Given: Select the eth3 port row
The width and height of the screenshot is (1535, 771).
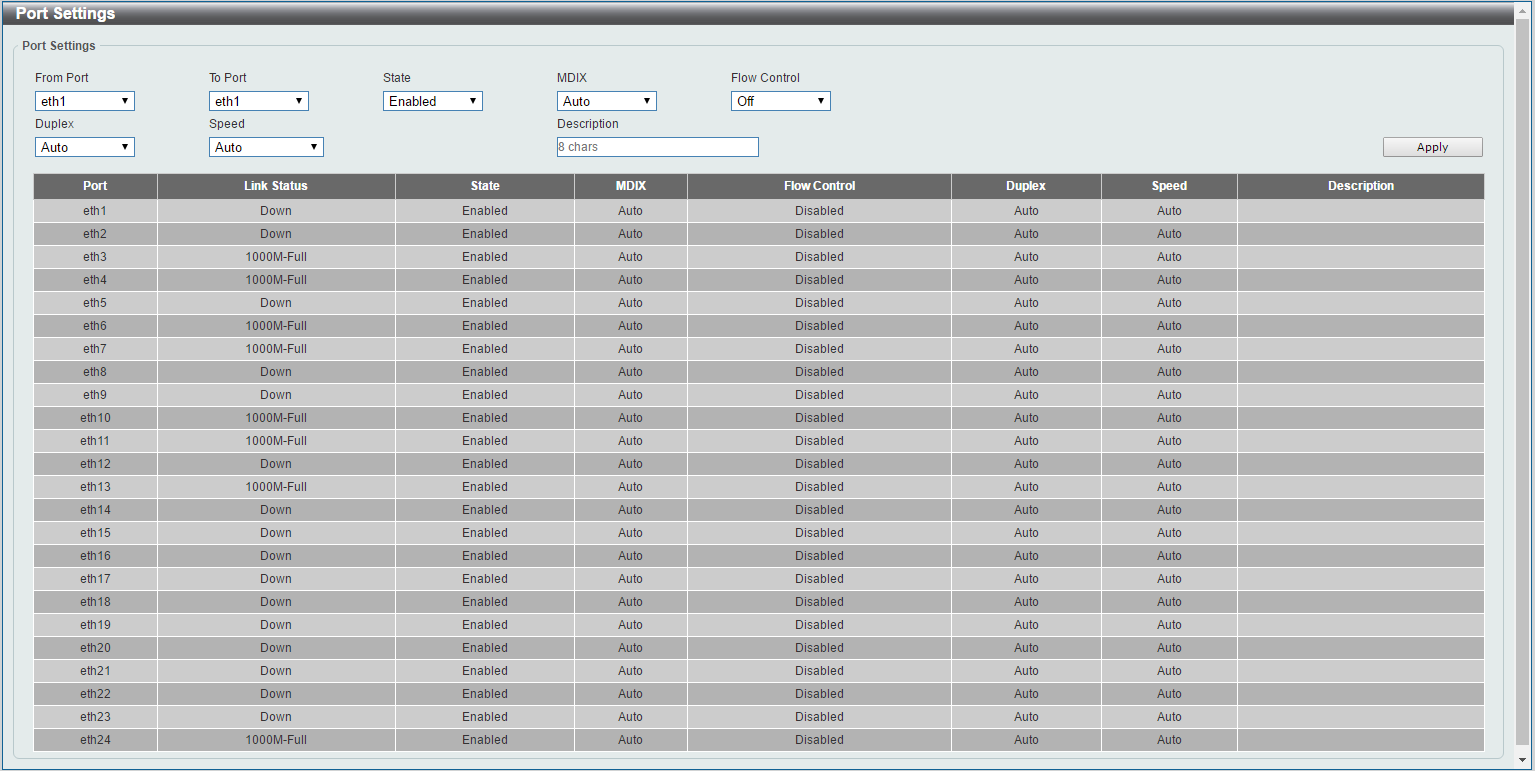Looking at the screenshot, I should (95, 257).
